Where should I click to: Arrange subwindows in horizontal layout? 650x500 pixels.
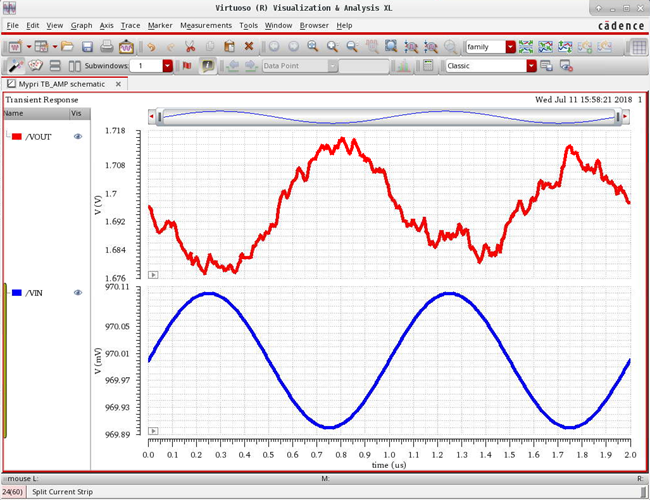pyautogui.click(x=55, y=66)
